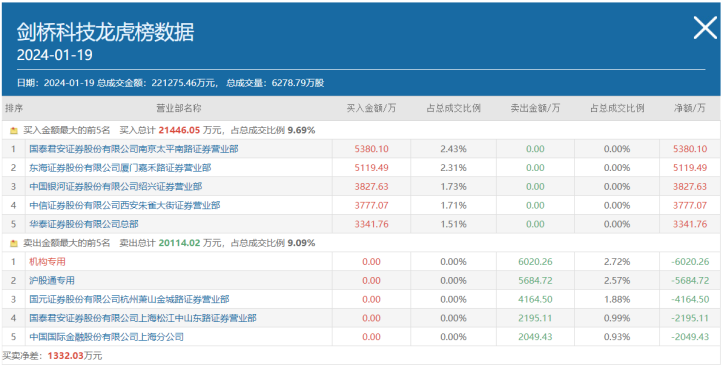Click the 0.99% proportion cell
Image resolution: width=724 pixels, height=368 pixels.
[x=617, y=318]
